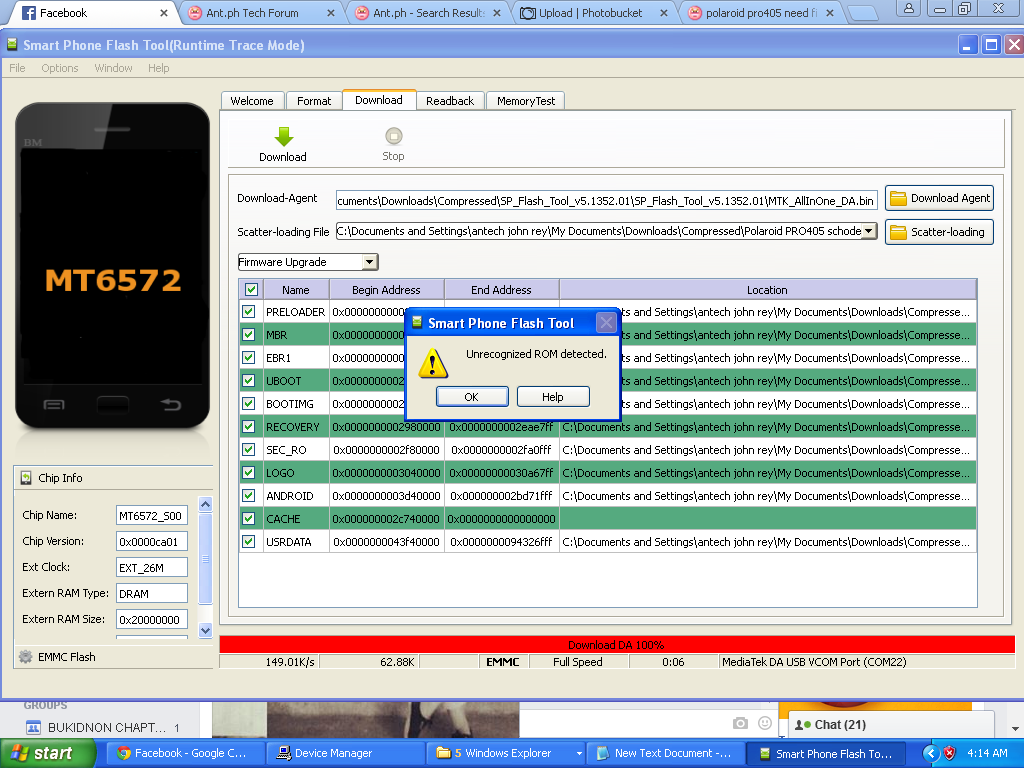Uncheck the PRELOADER partition checkbox

coord(249,312)
